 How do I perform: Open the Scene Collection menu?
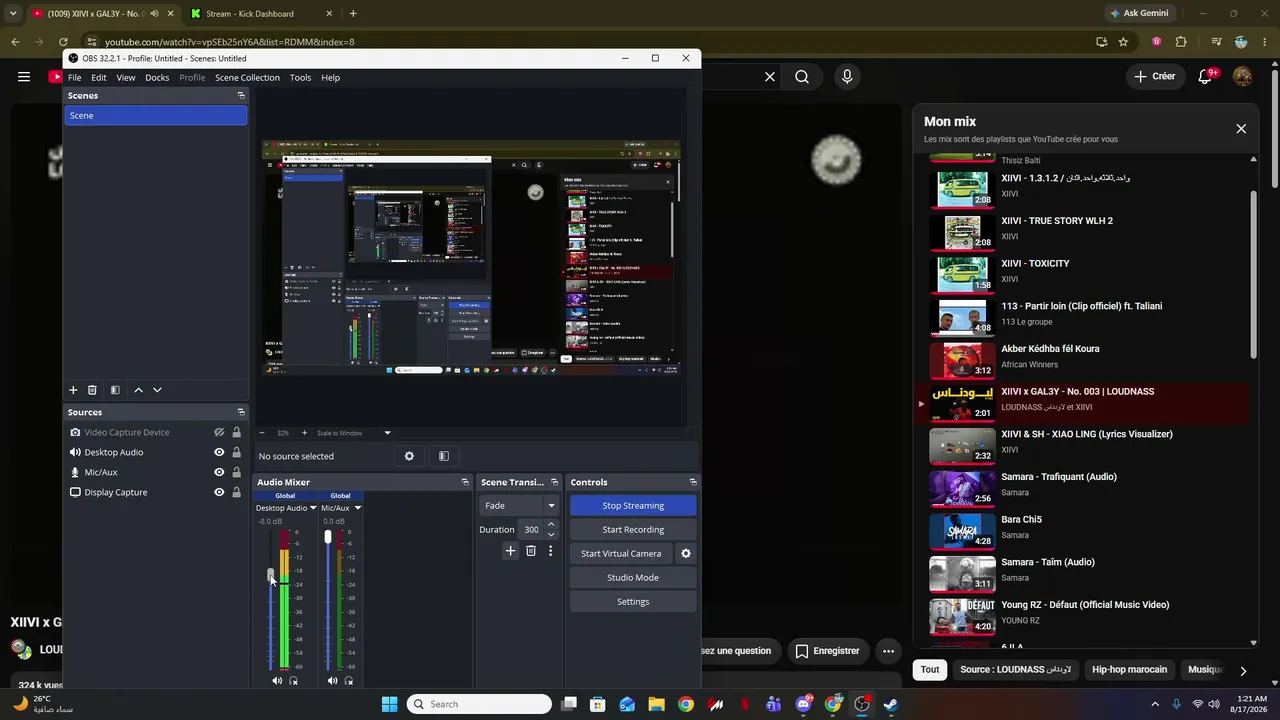pos(247,77)
